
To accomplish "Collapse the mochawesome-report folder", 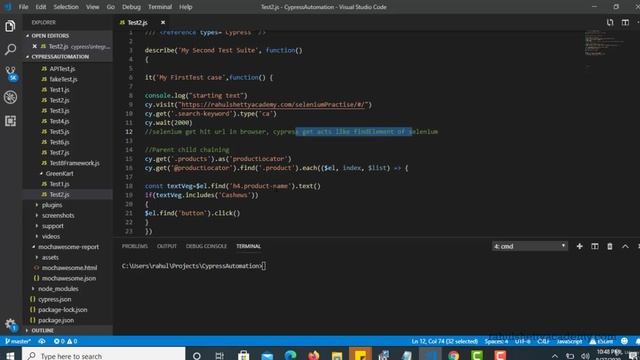I will coord(68,247).
